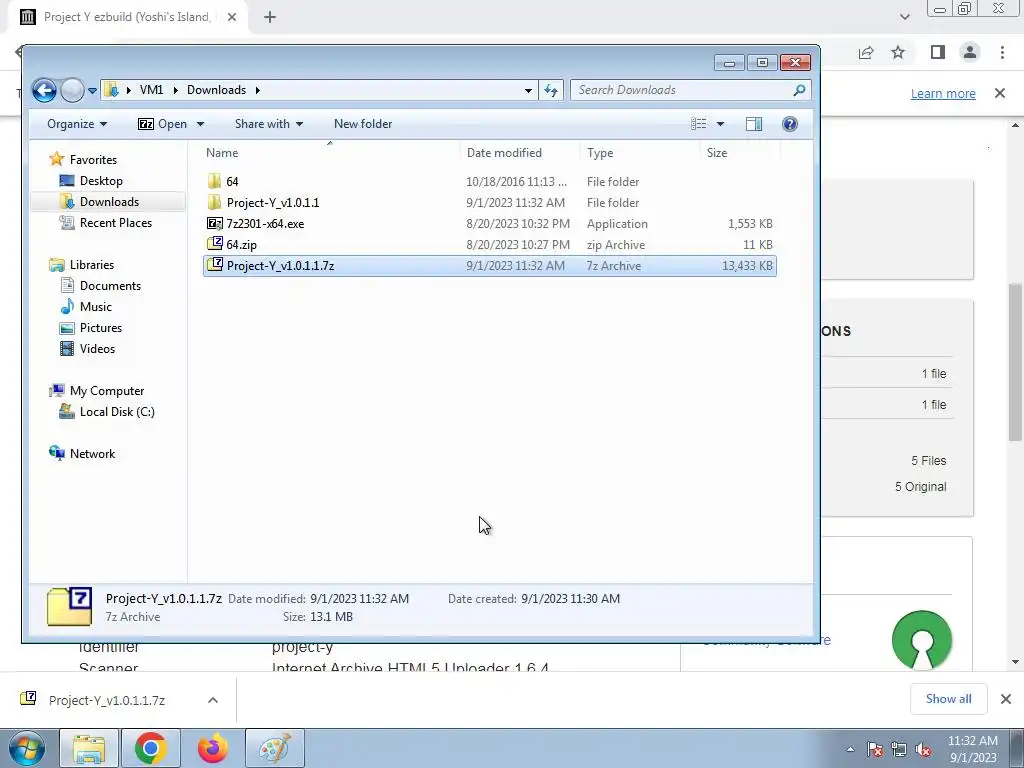
Task: Click the change view icon
Action: pyautogui.click(x=699, y=124)
